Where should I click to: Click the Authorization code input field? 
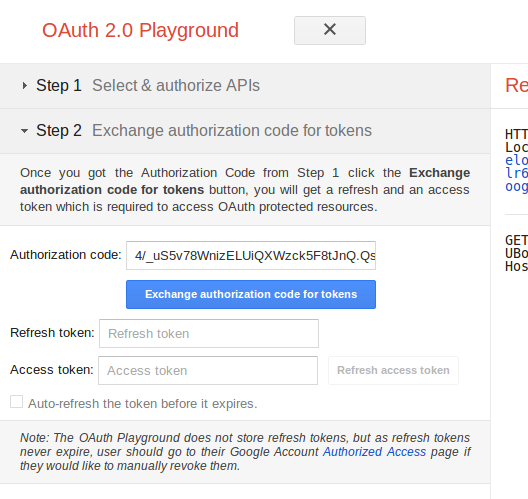(x=251, y=255)
